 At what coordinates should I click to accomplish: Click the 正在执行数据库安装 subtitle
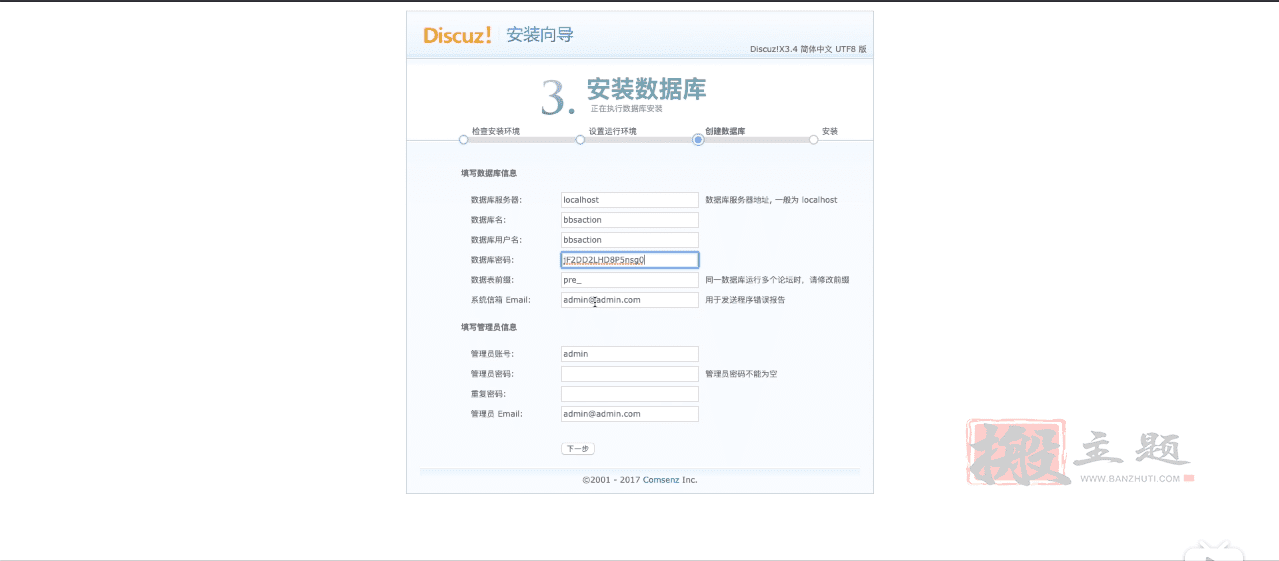626,108
